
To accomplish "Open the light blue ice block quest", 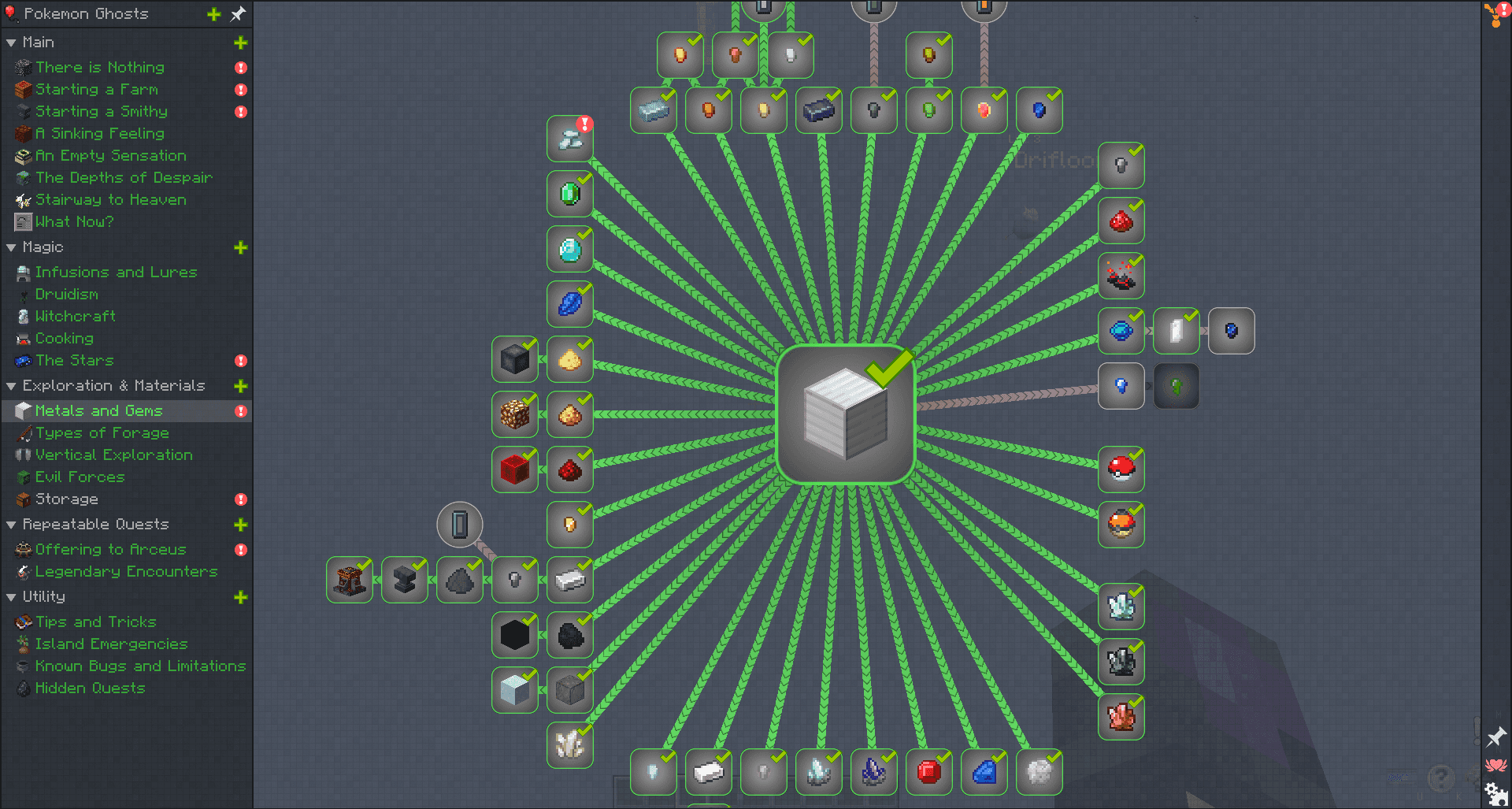I will pyautogui.click(x=515, y=690).
